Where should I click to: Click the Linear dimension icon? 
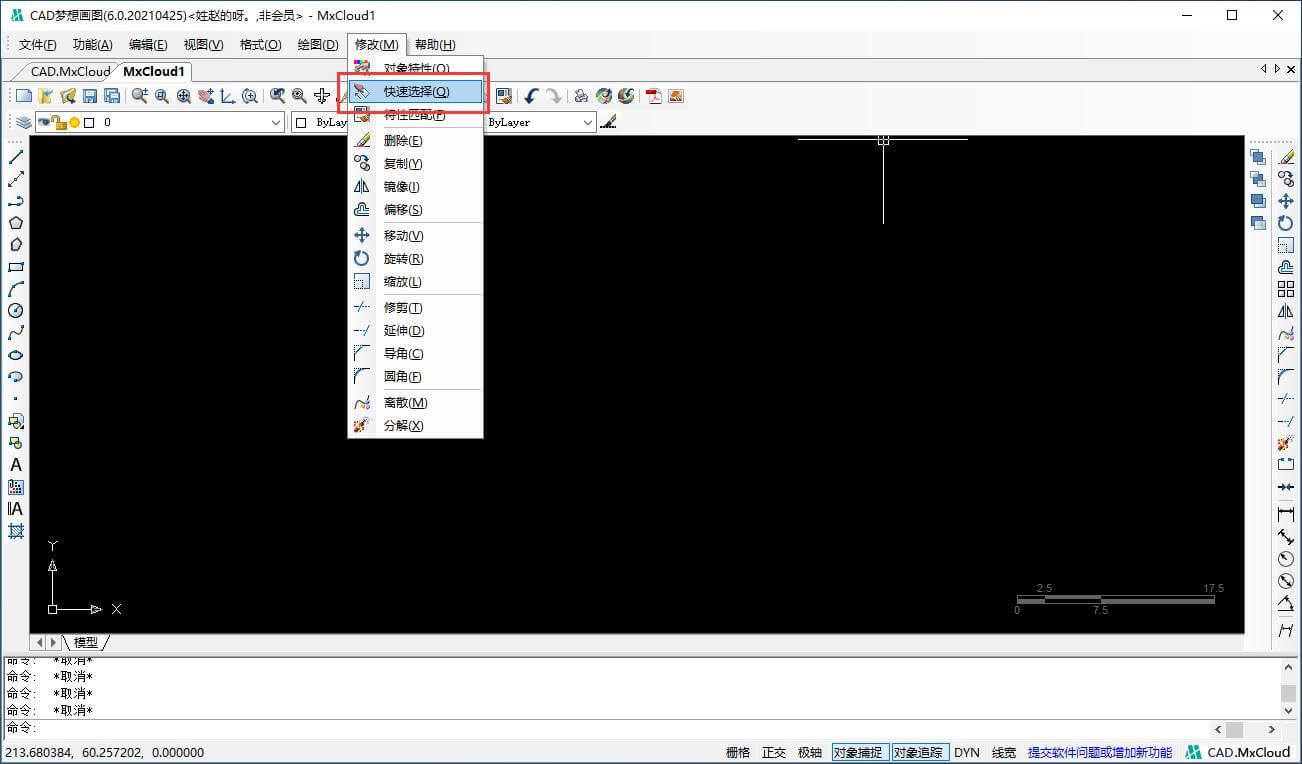point(1286,514)
